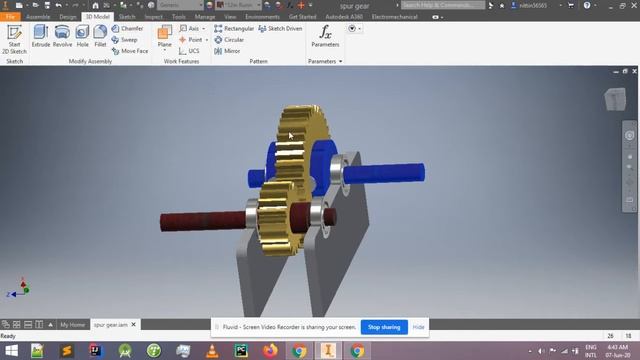Click the Undo arrow
The image size is (640, 360).
59,5
